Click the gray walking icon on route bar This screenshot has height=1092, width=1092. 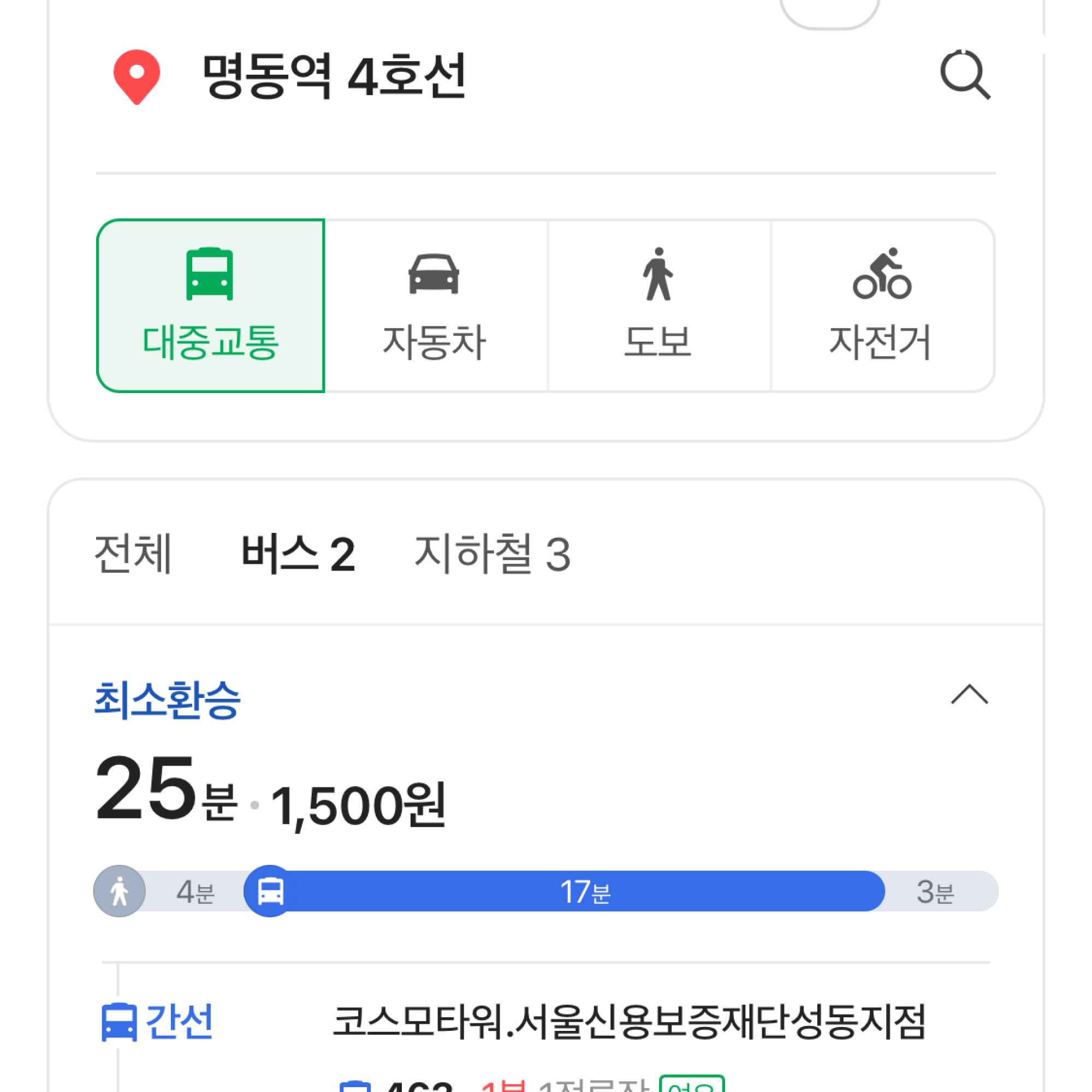point(119,892)
